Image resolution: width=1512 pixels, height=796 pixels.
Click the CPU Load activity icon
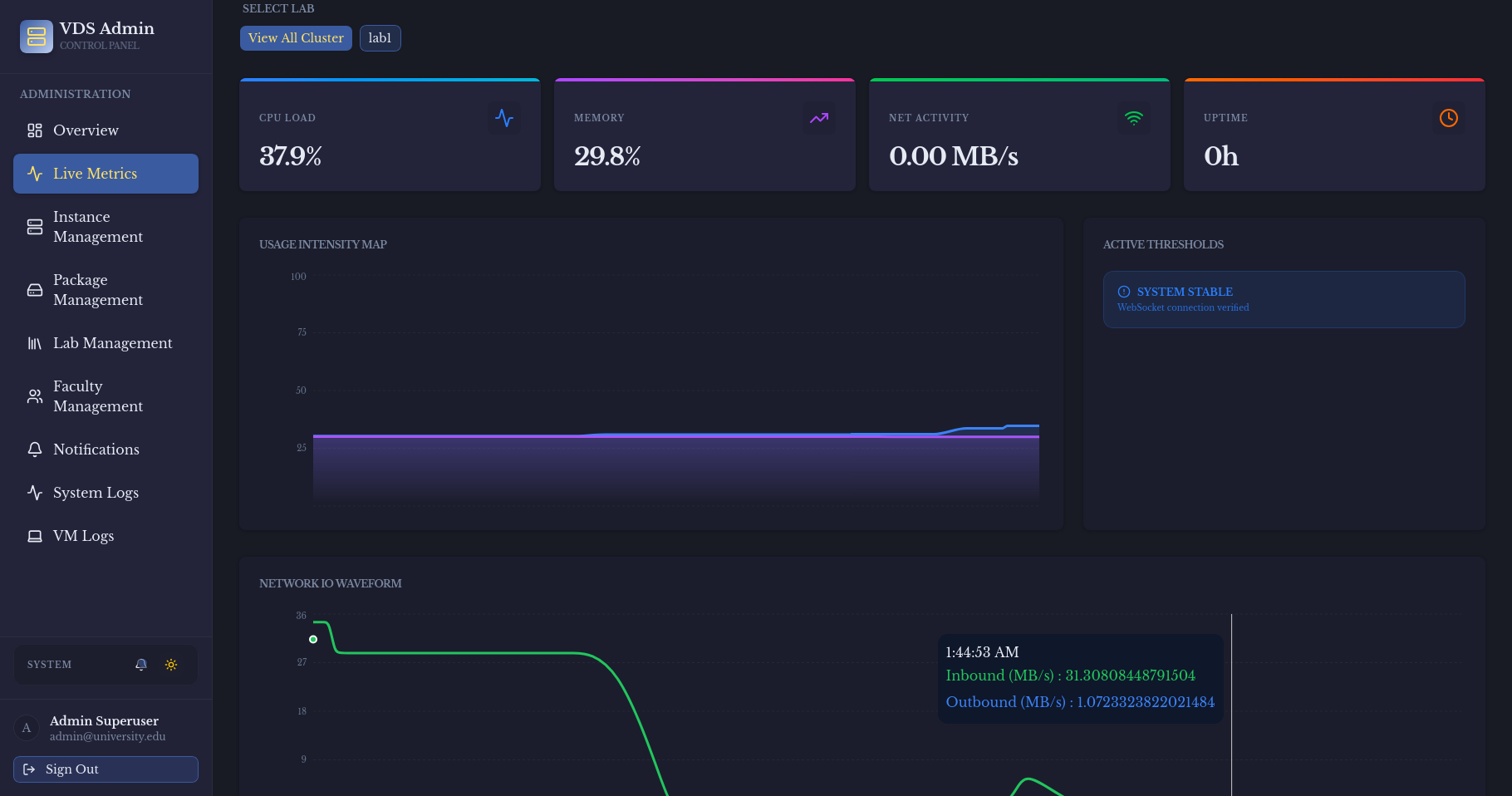click(x=504, y=118)
